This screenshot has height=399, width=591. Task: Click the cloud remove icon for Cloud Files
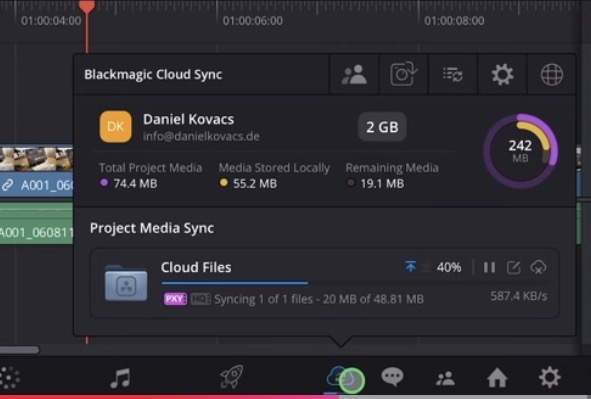coord(538,268)
